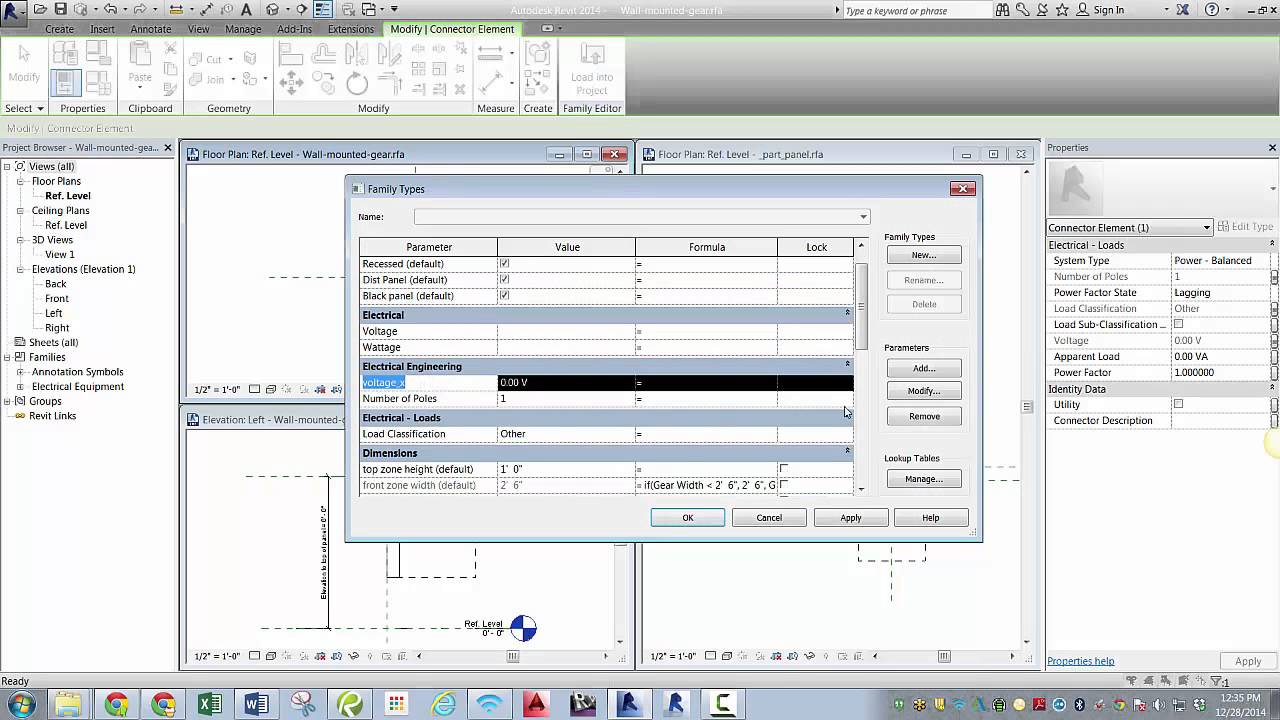Open Excel from the taskbar
1280x720 pixels.
210,705
